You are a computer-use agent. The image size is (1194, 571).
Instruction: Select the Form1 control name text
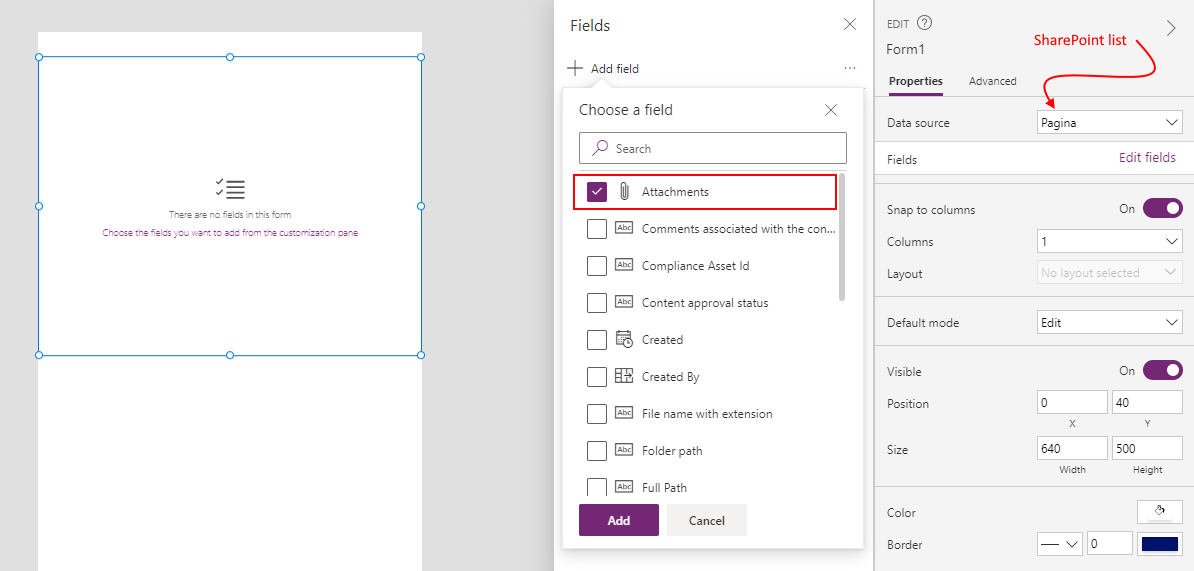click(x=905, y=49)
